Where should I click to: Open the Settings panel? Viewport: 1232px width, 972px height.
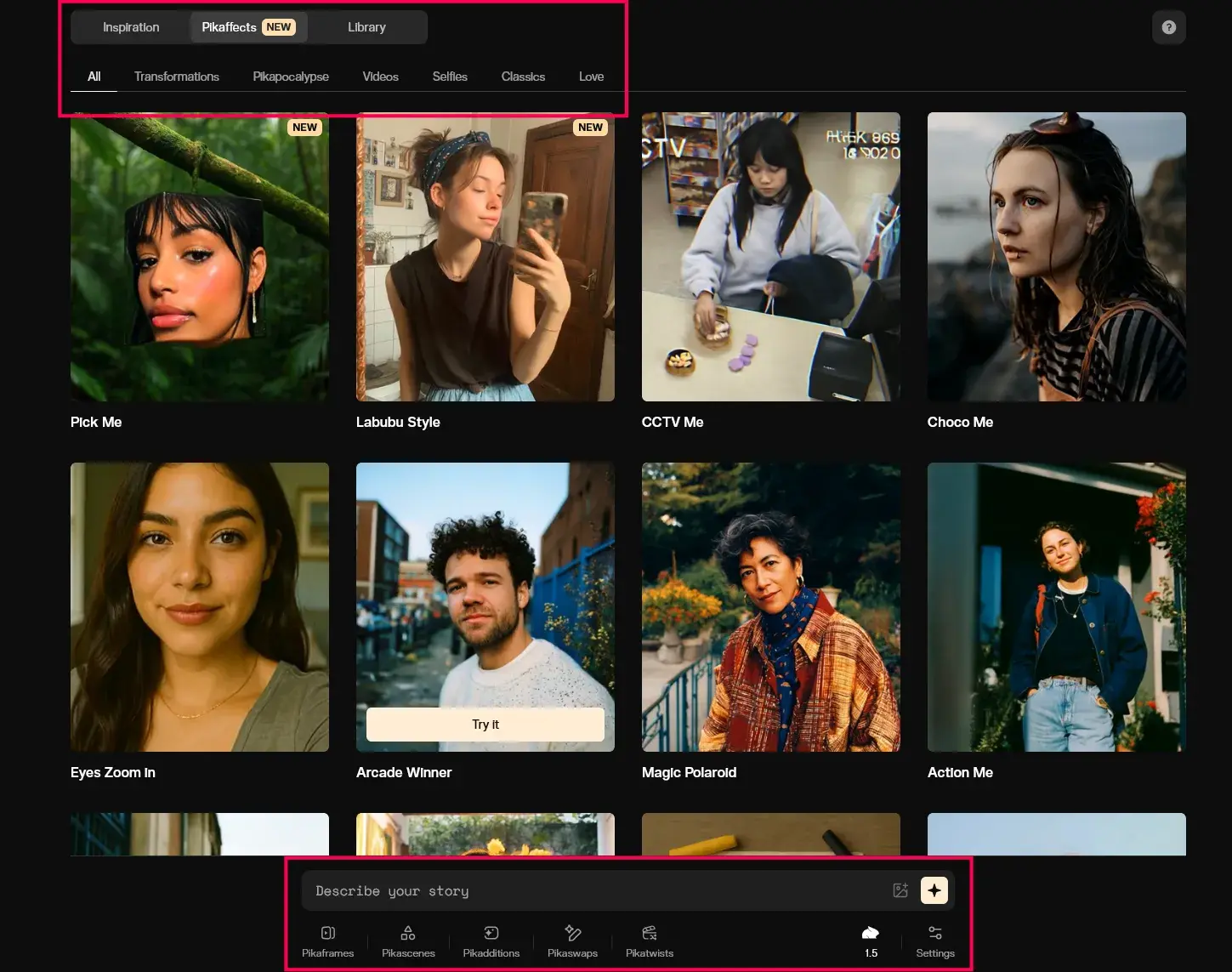(x=934, y=941)
